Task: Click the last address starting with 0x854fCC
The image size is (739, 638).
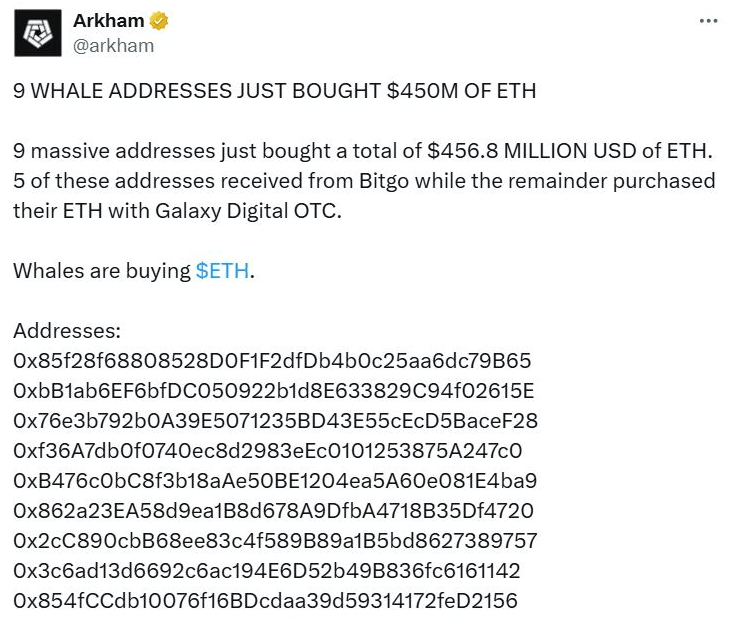Action: point(265,601)
